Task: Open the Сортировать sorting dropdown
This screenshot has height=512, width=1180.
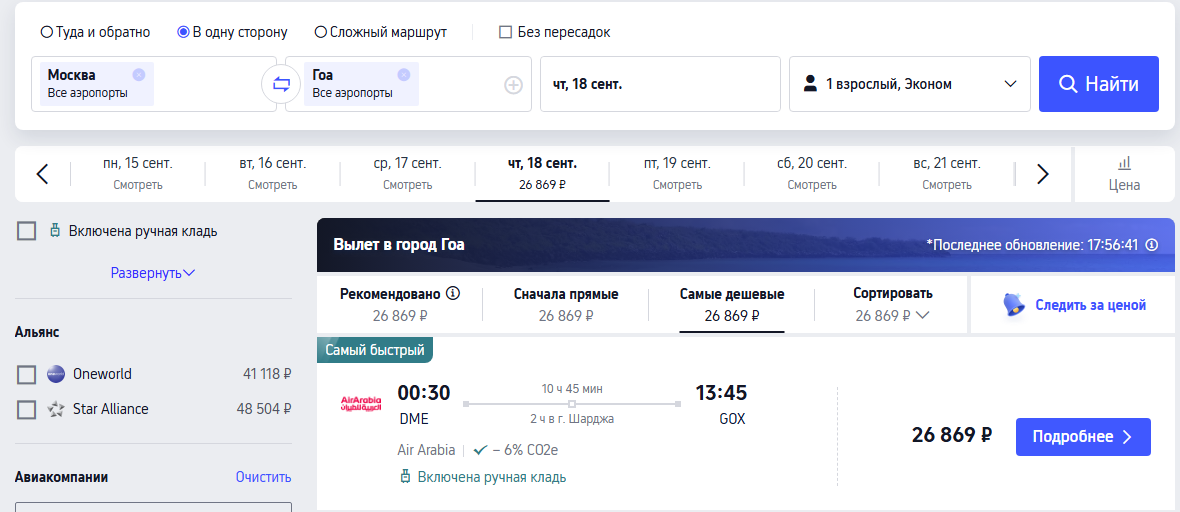Action: [893, 304]
